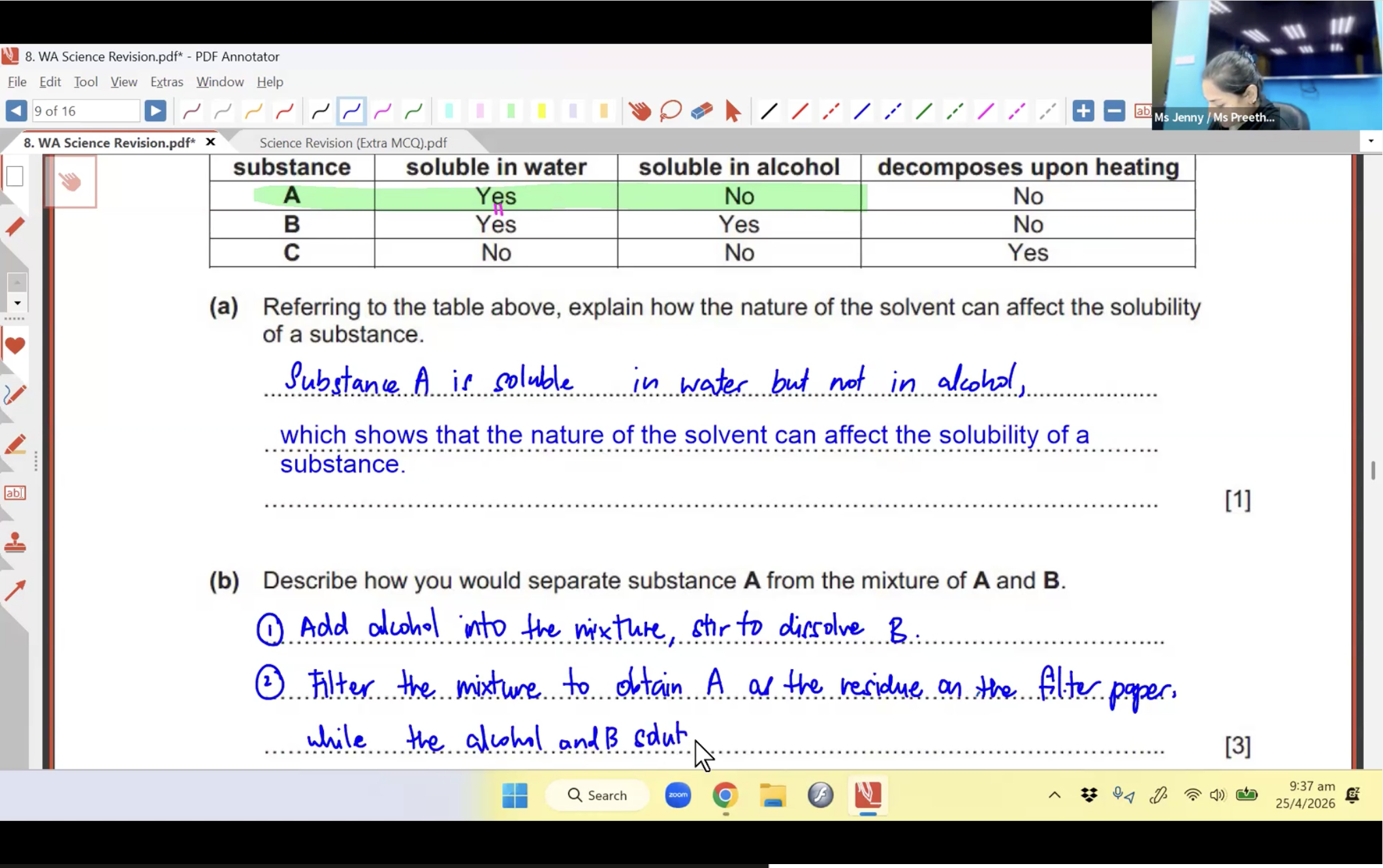Viewport: 1383px width, 868px height.
Task: Select the blue curve pen sidebar tool
Action: [14, 395]
